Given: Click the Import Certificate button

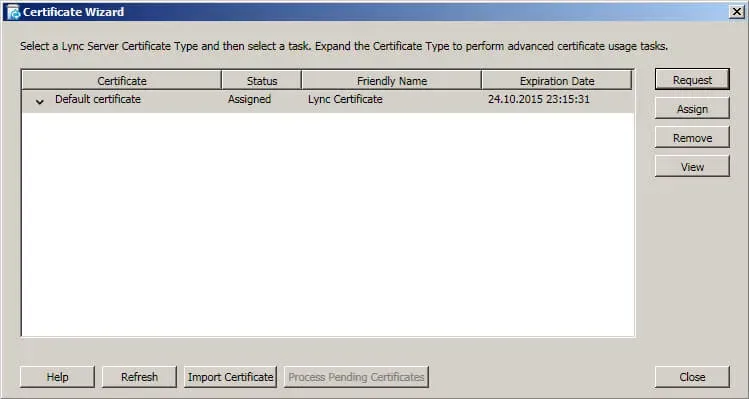Looking at the screenshot, I should [230, 377].
